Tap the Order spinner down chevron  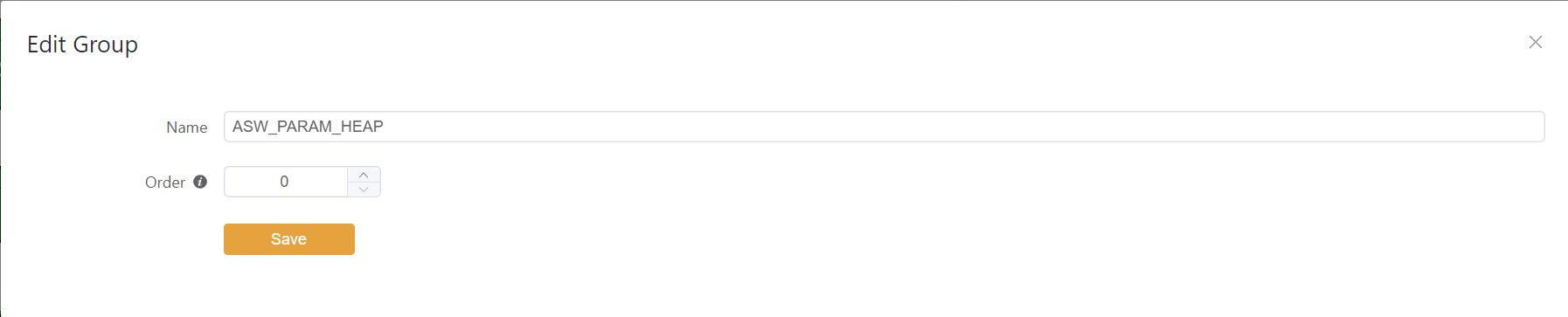point(364,190)
